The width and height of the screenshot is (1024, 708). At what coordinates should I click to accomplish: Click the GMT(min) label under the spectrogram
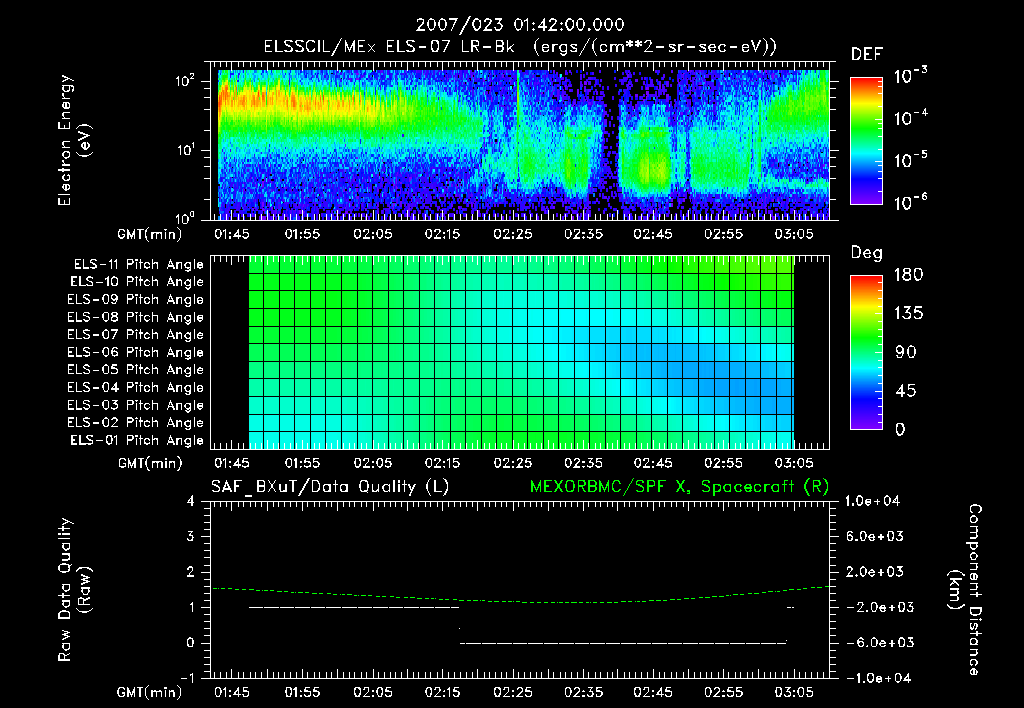click(x=150, y=234)
